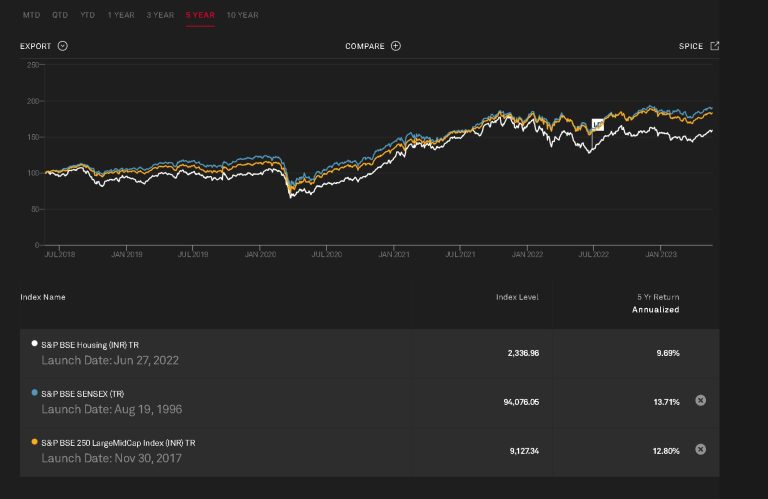Click the launch marker flag on chart
768x499 pixels.
(597, 125)
